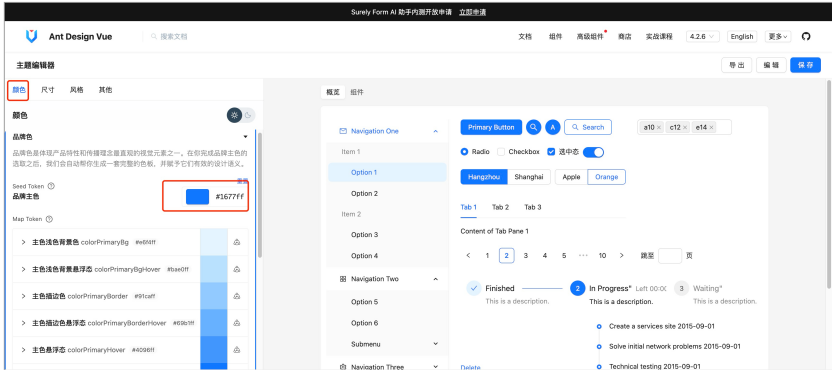832x370 pixels.
Task: Click the Ant Design Vue logo icon
Action: (x=31, y=36)
